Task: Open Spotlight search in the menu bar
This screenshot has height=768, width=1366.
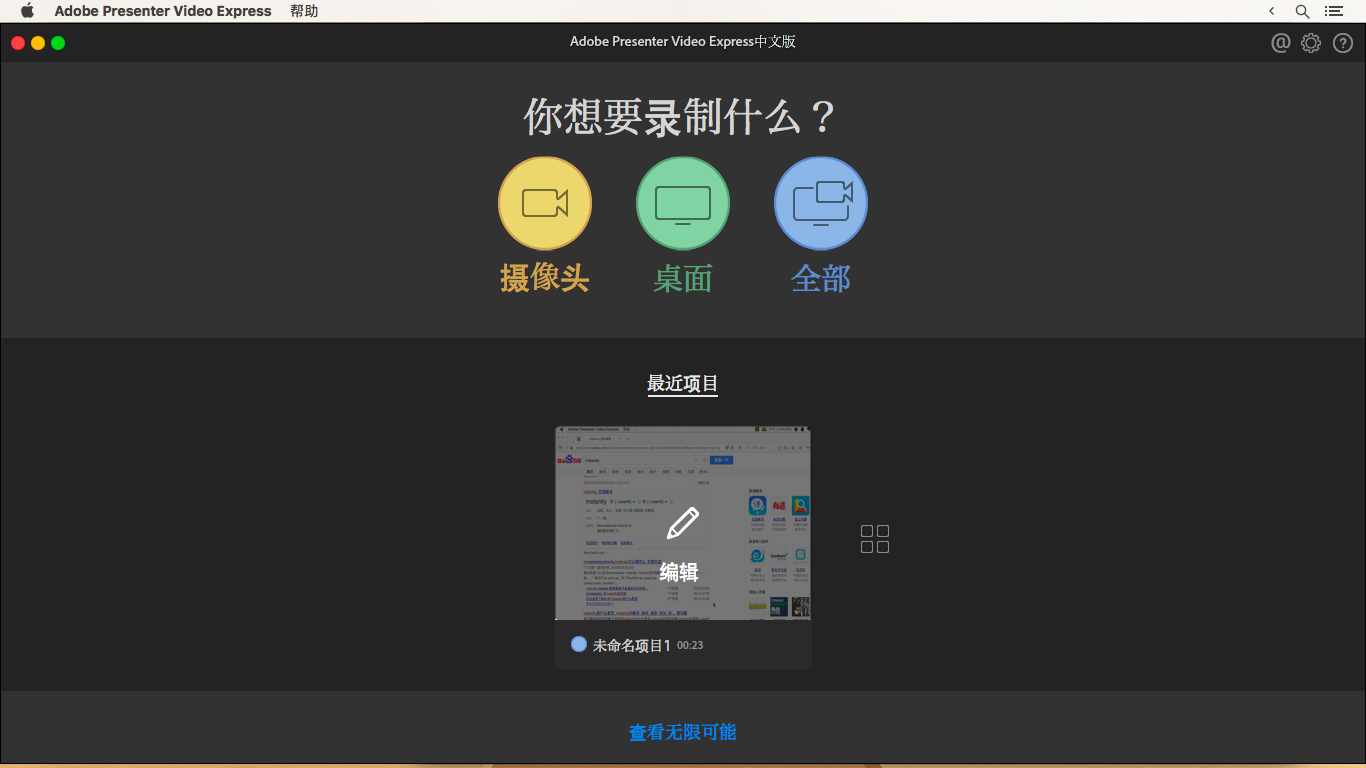Action: pos(1301,11)
